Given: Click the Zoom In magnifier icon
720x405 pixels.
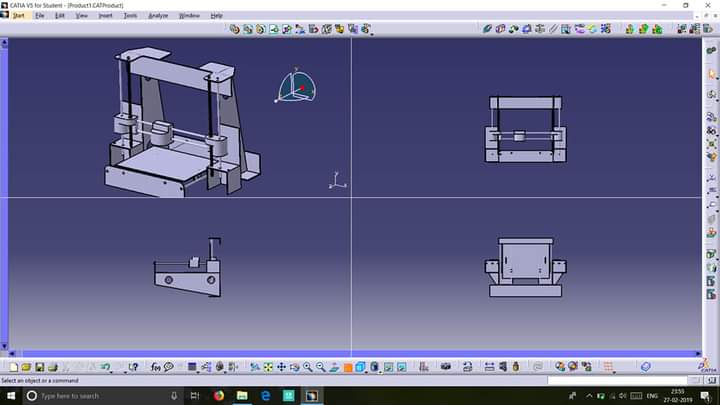Looking at the screenshot, I should pos(307,367).
